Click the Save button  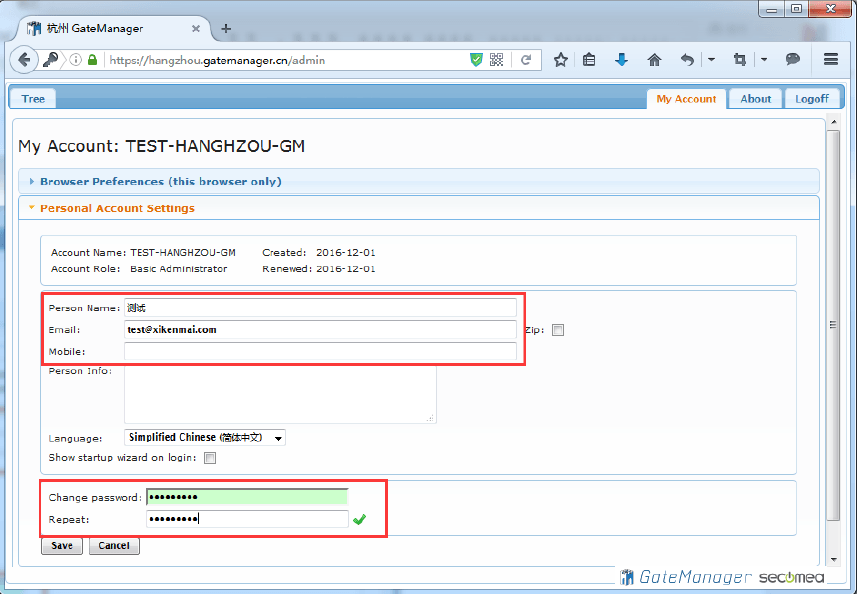click(x=62, y=546)
